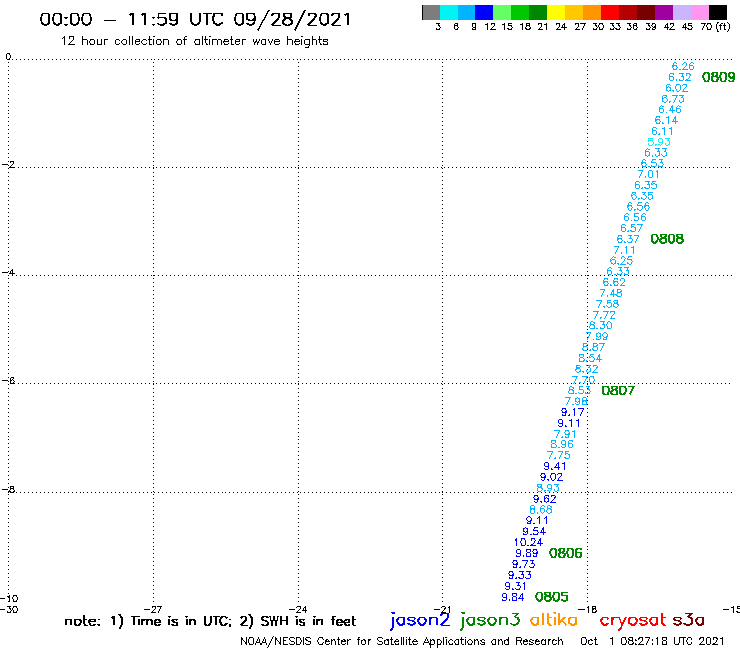Pick the lavender swatch in the color legend
Image resolution: width=740 pixels, height=650 pixels.
click(682, 12)
